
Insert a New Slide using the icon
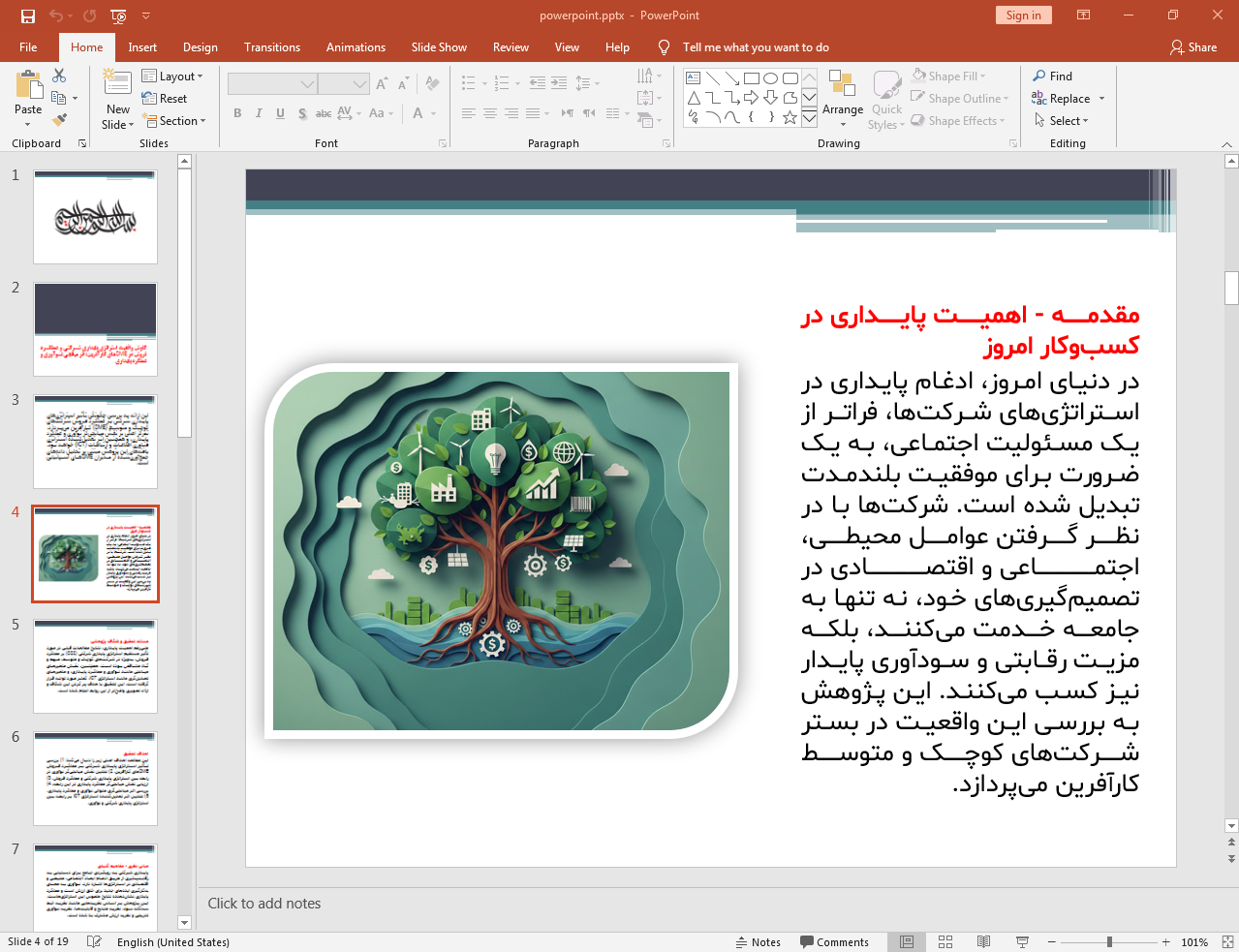(x=117, y=83)
